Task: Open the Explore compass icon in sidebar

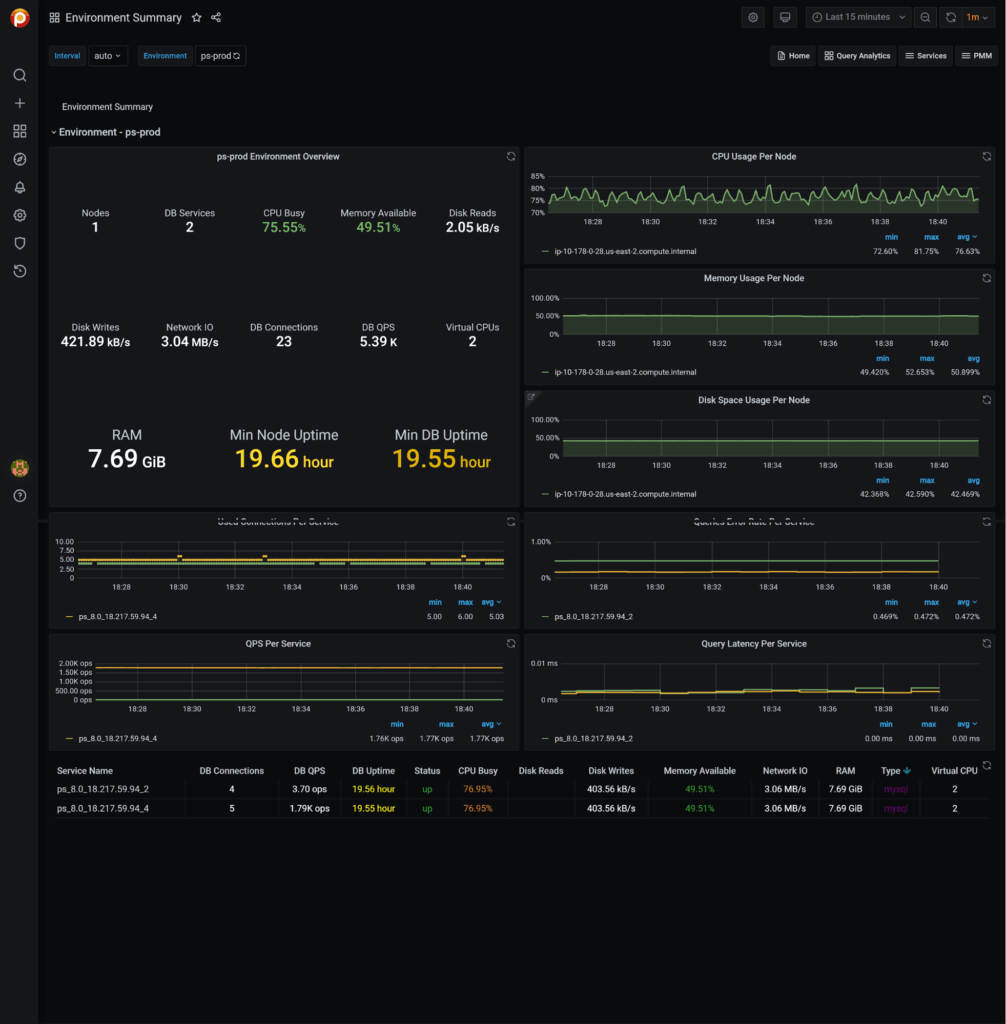Action: (19, 159)
